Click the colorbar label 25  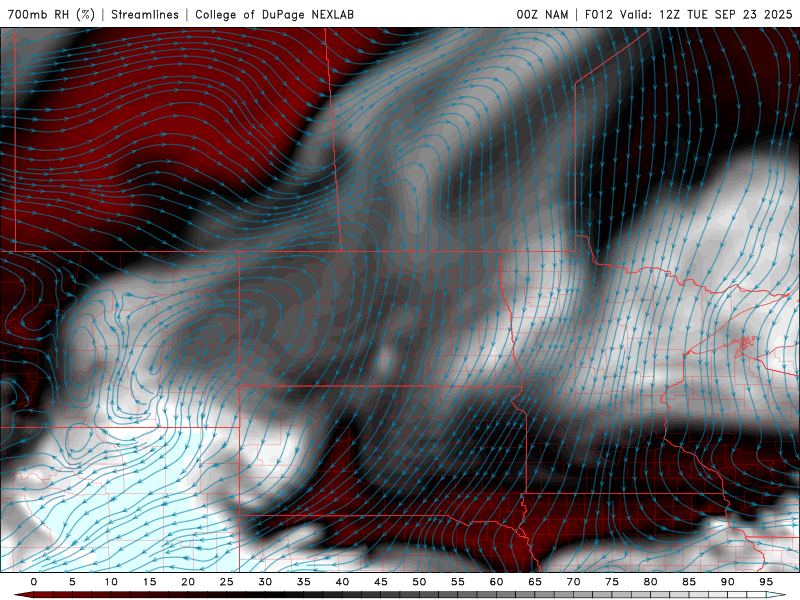(x=227, y=582)
